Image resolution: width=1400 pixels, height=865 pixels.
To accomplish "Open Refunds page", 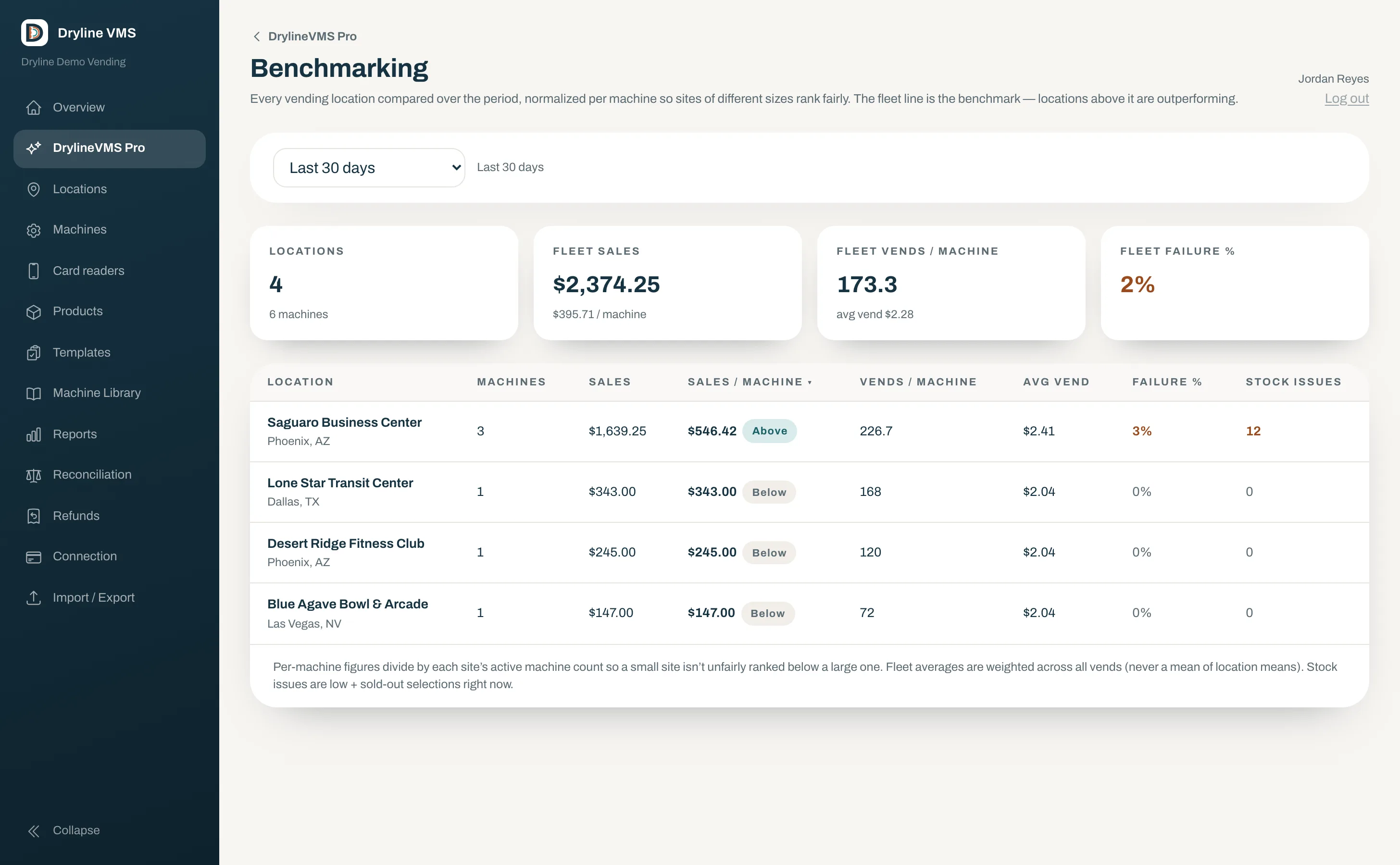I will 109,516.
